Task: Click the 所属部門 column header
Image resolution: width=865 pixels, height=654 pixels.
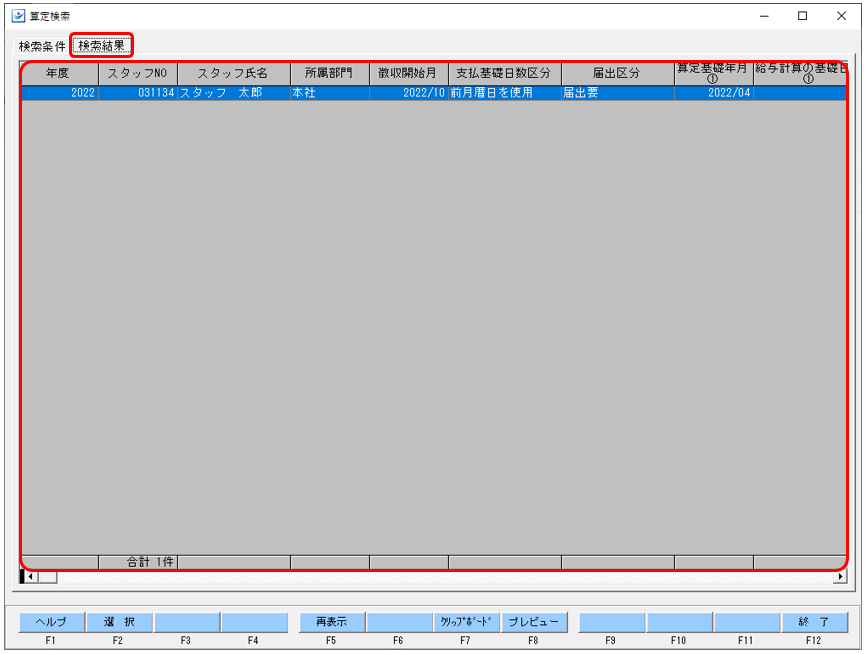Action: tap(329, 73)
